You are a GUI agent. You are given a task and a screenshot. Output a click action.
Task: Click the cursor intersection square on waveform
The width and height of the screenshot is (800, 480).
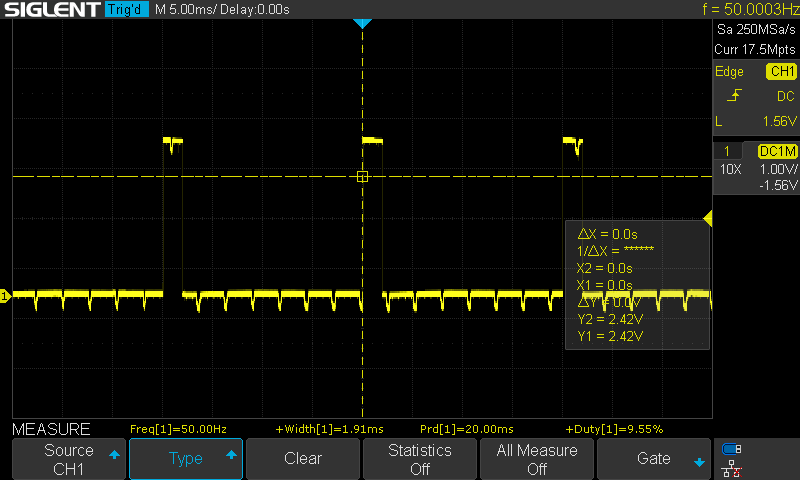362,176
